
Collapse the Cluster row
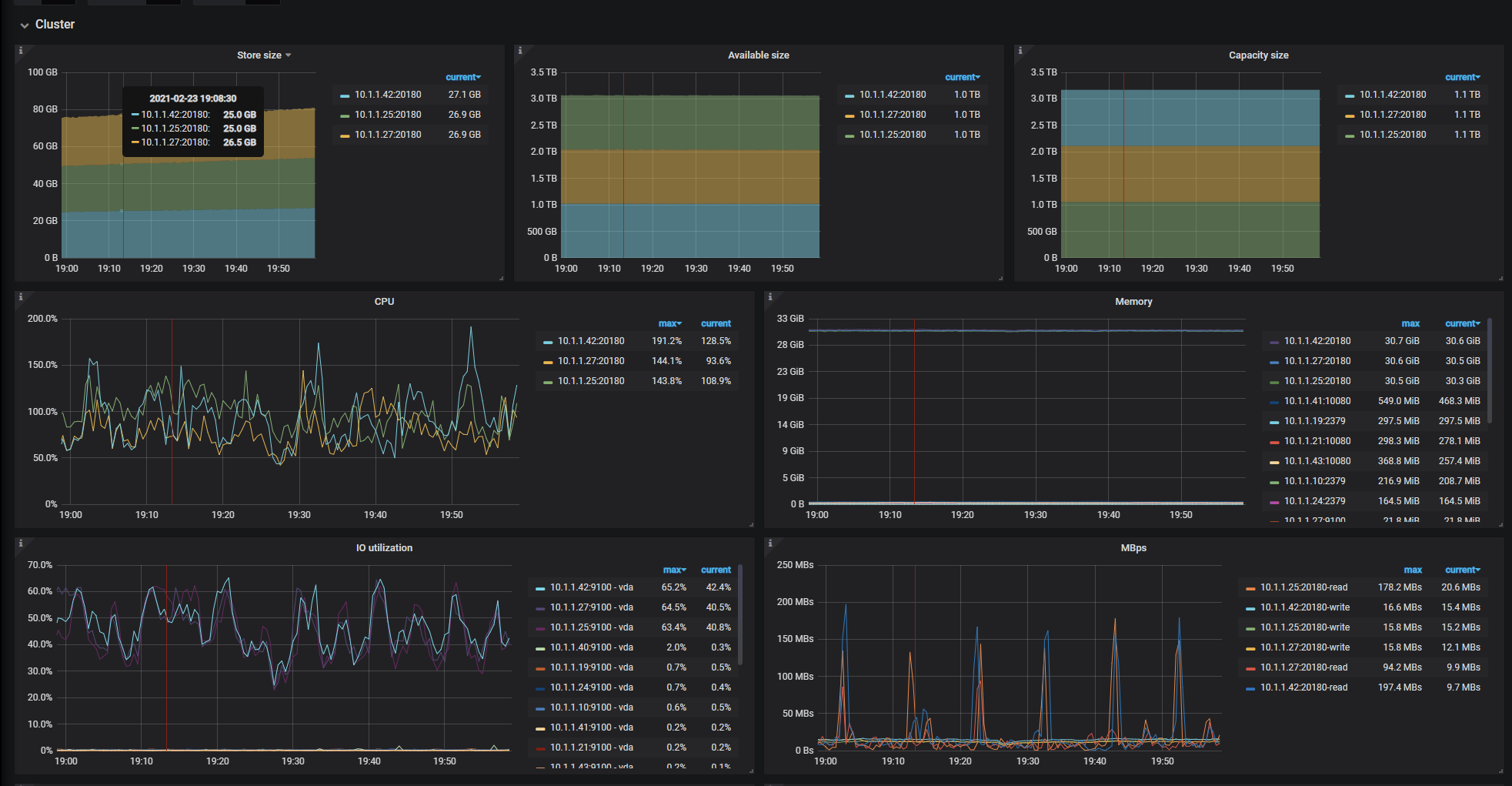coord(25,25)
